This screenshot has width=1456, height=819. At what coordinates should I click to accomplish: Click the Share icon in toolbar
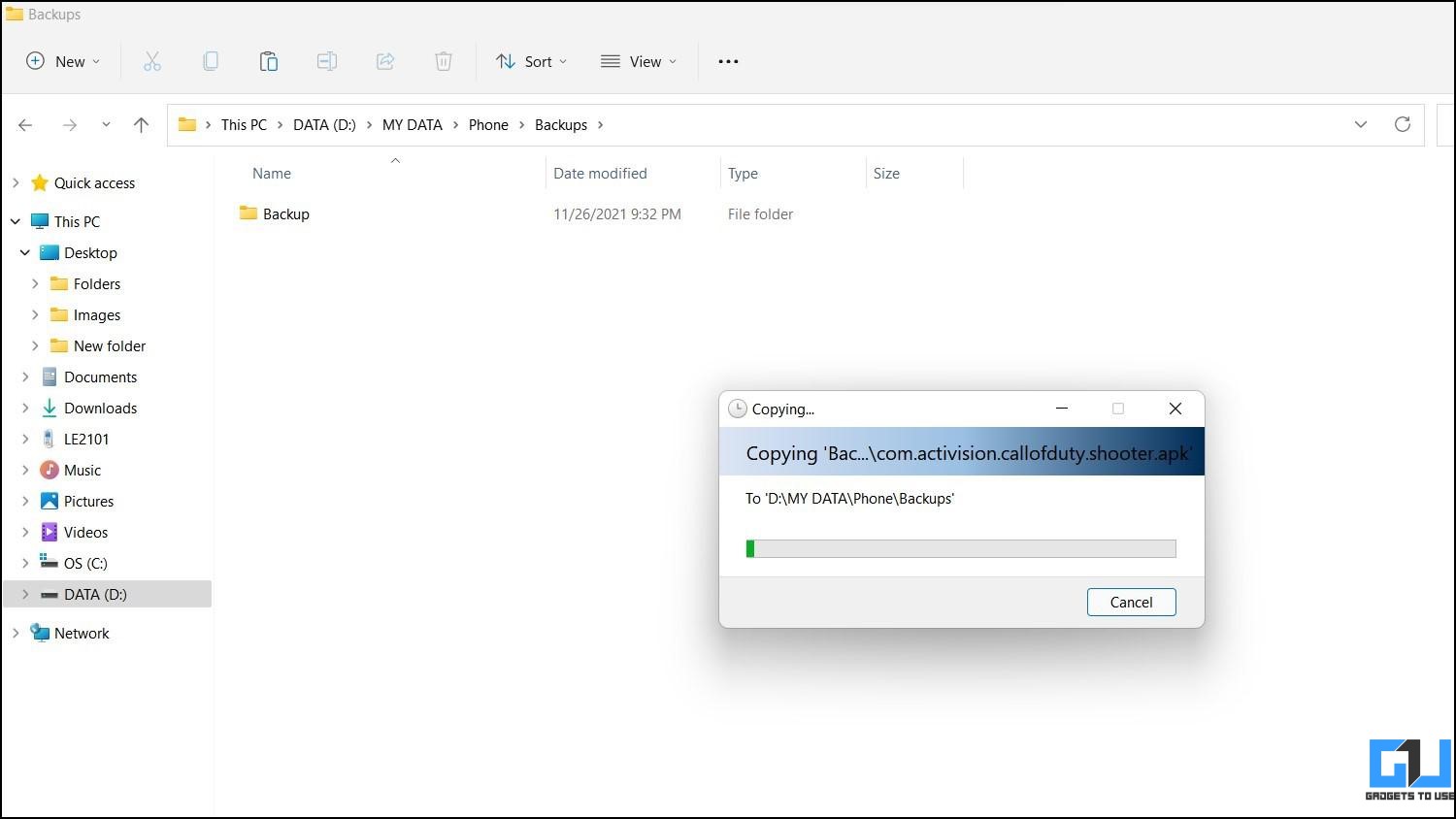coord(385,61)
